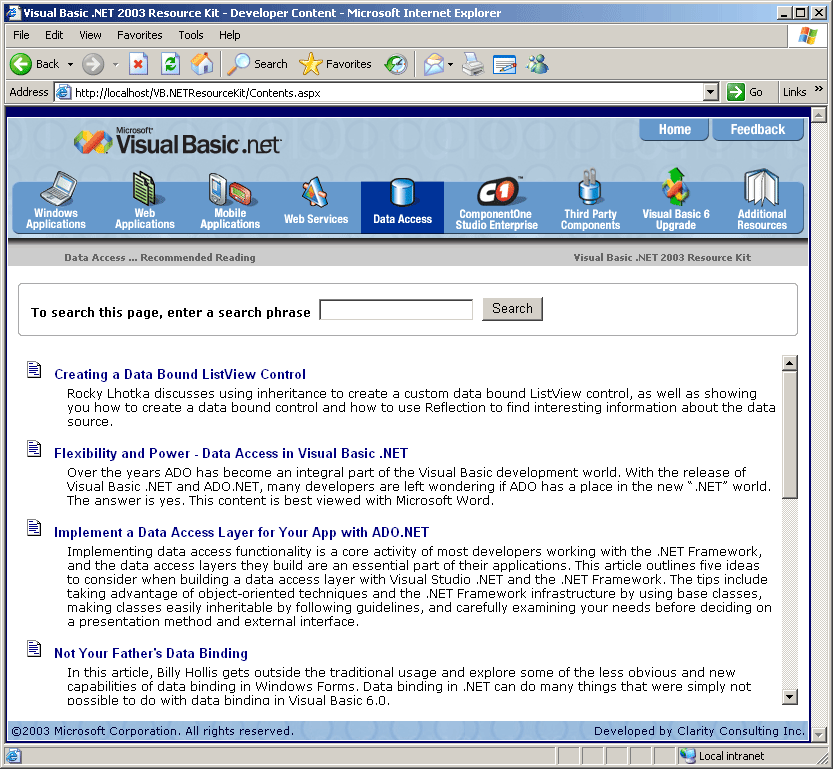Go to browser Home page icon
This screenshot has height=769, width=833.
tap(202, 64)
